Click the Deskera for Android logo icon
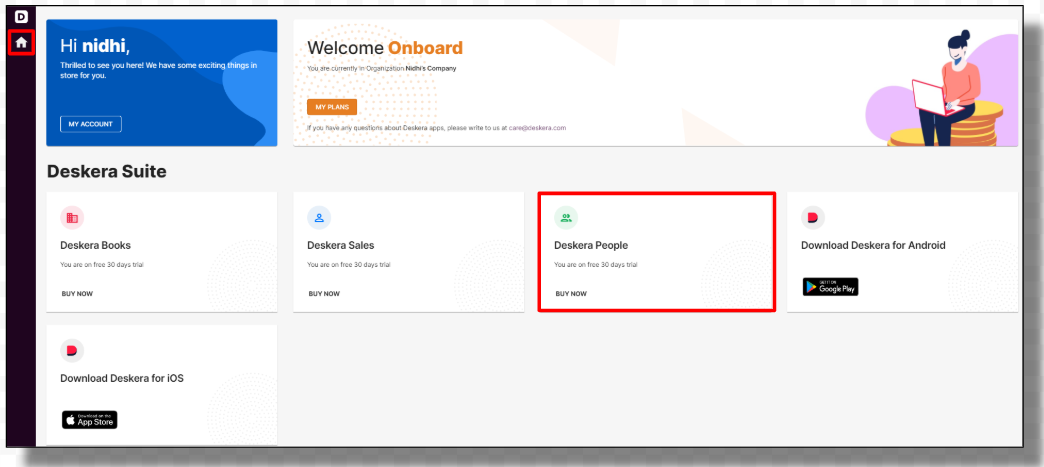 pos(813,218)
